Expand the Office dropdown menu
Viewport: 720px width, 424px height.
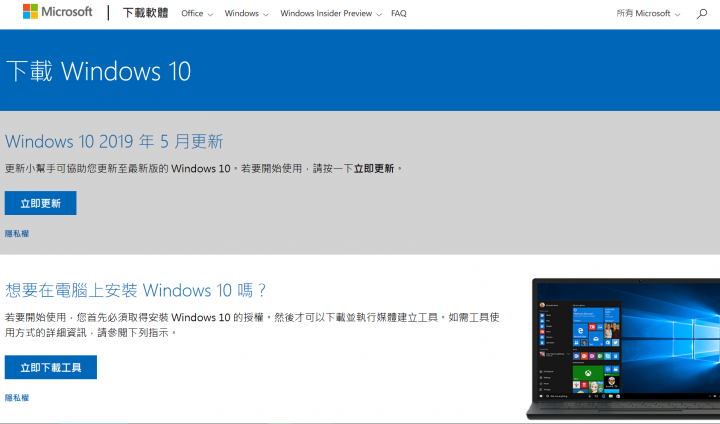[x=197, y=14]
